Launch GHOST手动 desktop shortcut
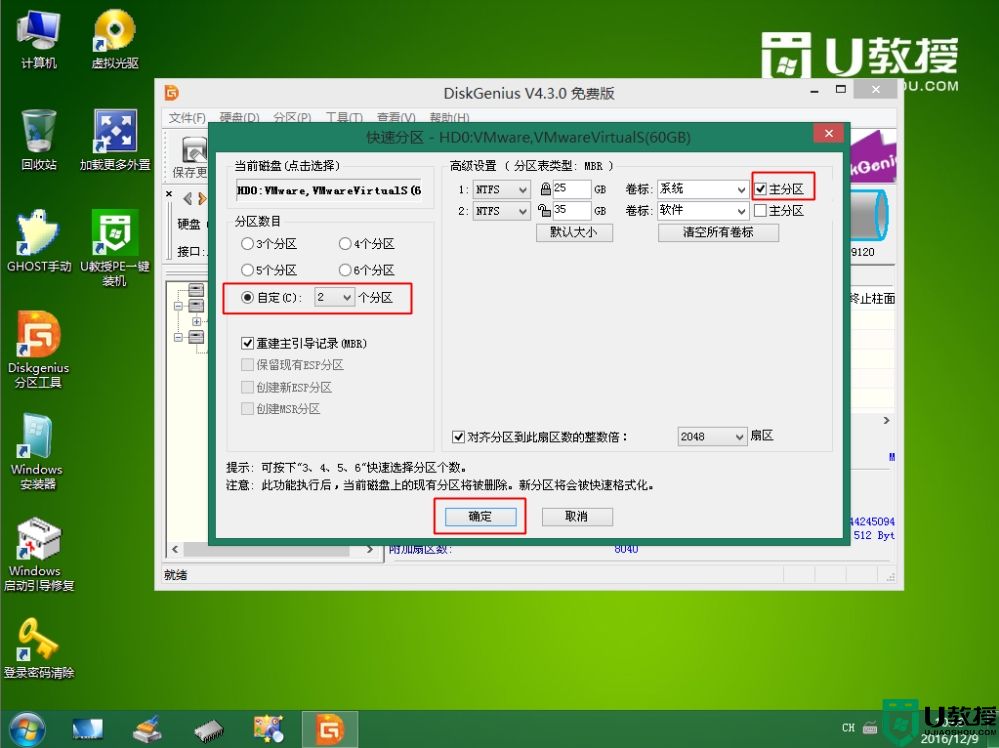This screenshot has height=748, width=999. [38, 242]
